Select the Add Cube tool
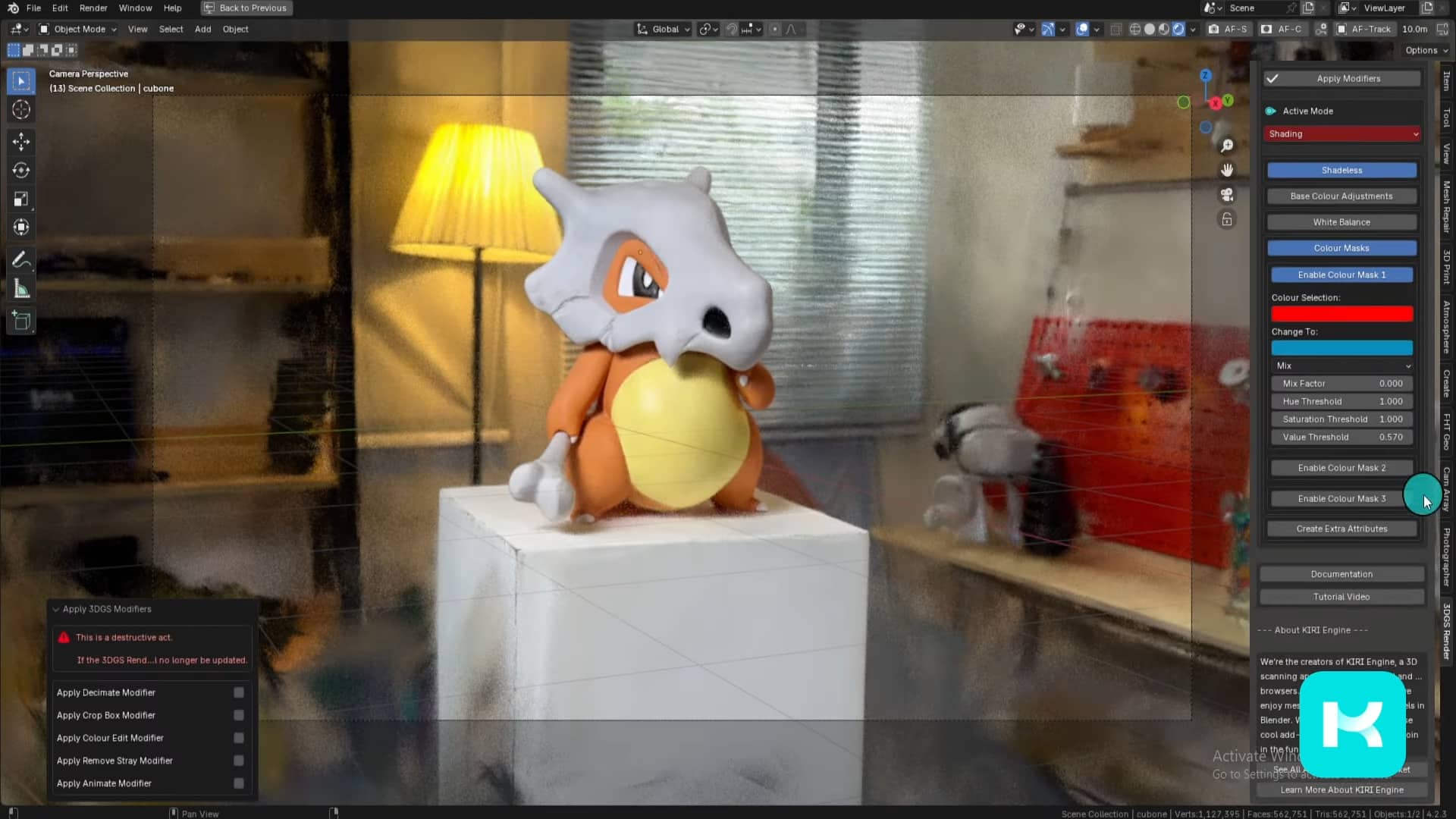This screenshot has width=1456, height=819. [x=20, y=321]
